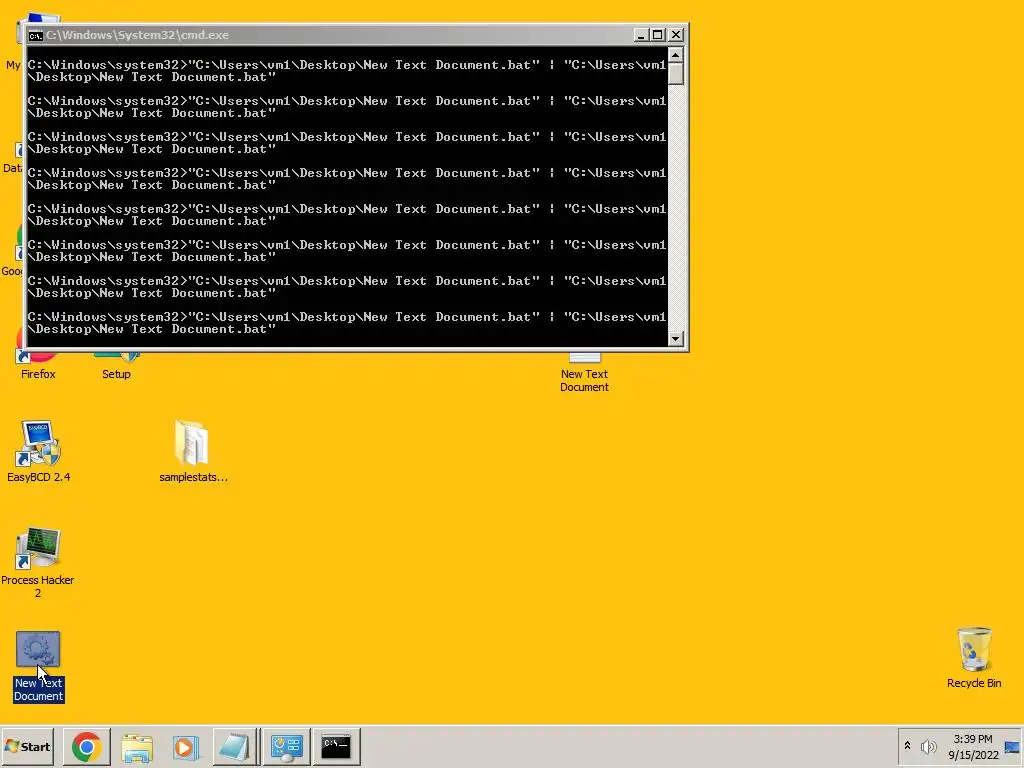Image resolution: width=1024 pixels, height=768 pixels.
Task: Select New Text Document file below cmd window
Action: click(x=584, y=373)
